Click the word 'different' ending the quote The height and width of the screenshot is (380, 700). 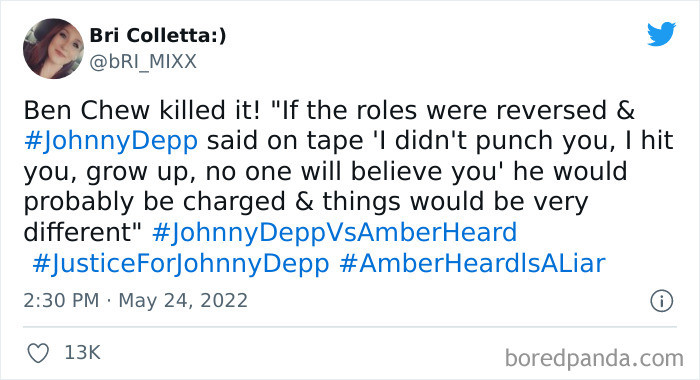(79, 232)
